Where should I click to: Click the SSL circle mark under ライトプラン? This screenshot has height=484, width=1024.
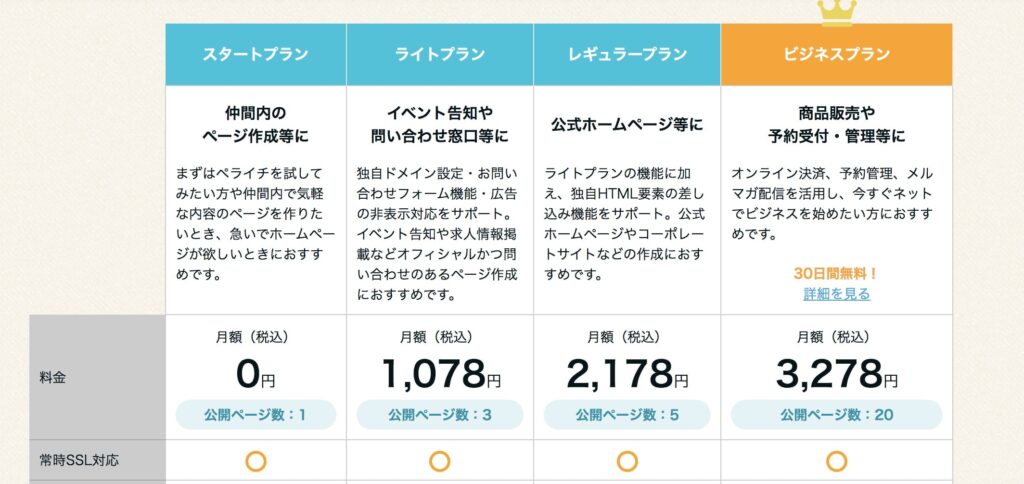click(x=440, y=461)
